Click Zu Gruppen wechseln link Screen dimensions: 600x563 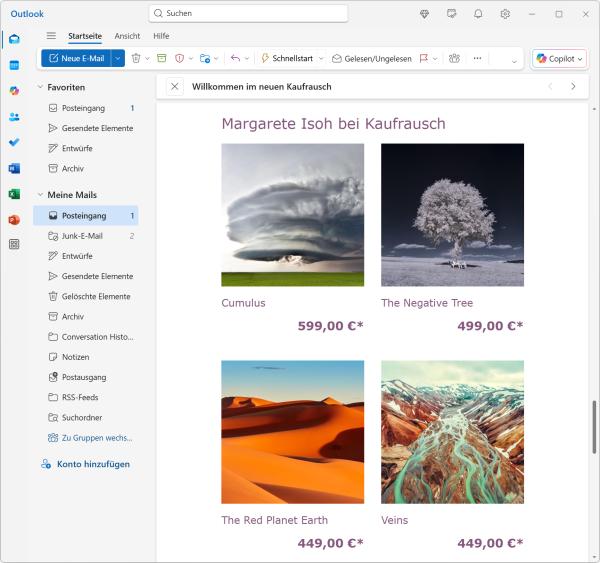[x=90, y=438]
